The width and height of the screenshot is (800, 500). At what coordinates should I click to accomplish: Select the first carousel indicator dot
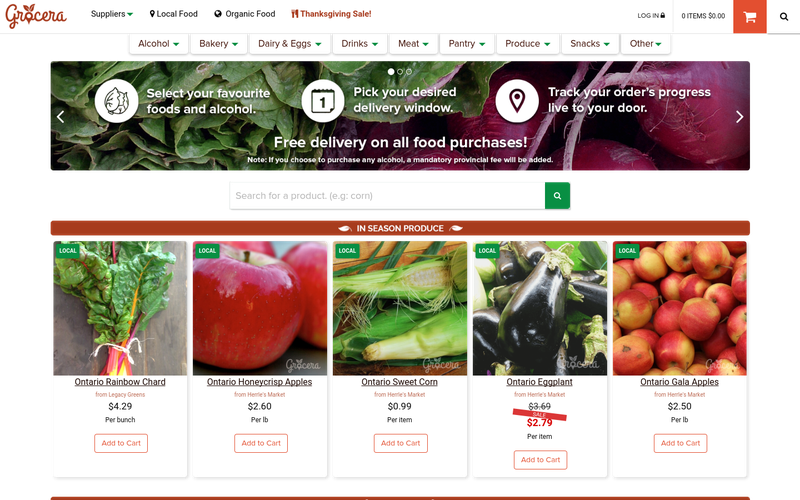[391, 72]
